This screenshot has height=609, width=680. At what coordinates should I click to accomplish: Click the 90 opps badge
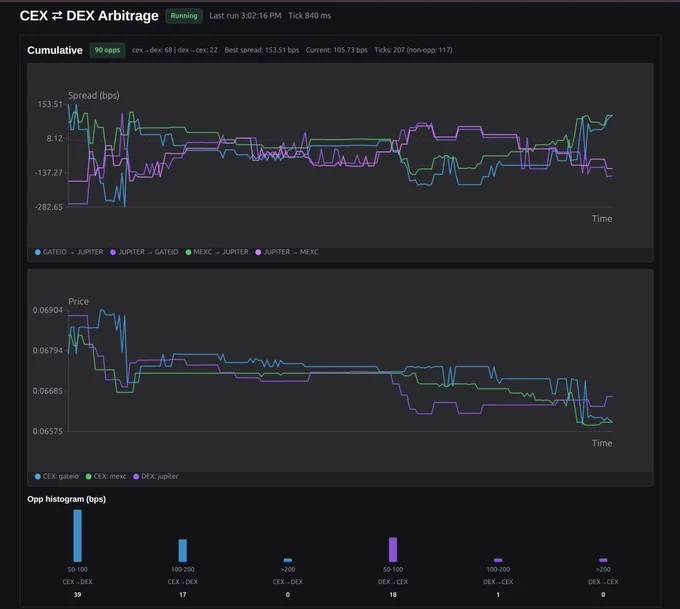[x=107, y=50]
